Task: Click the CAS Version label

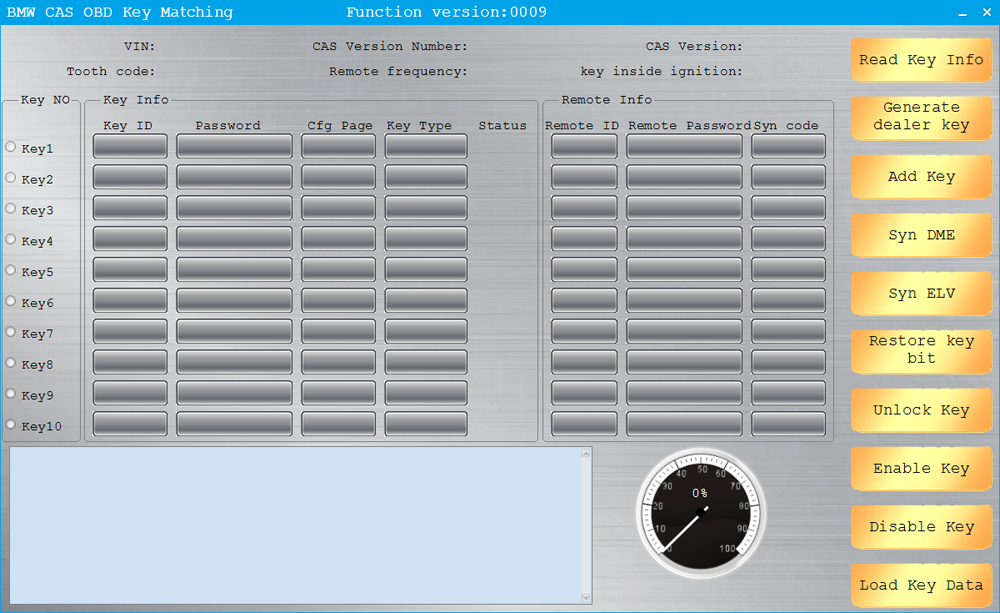Action: click(x=694, y=47)
